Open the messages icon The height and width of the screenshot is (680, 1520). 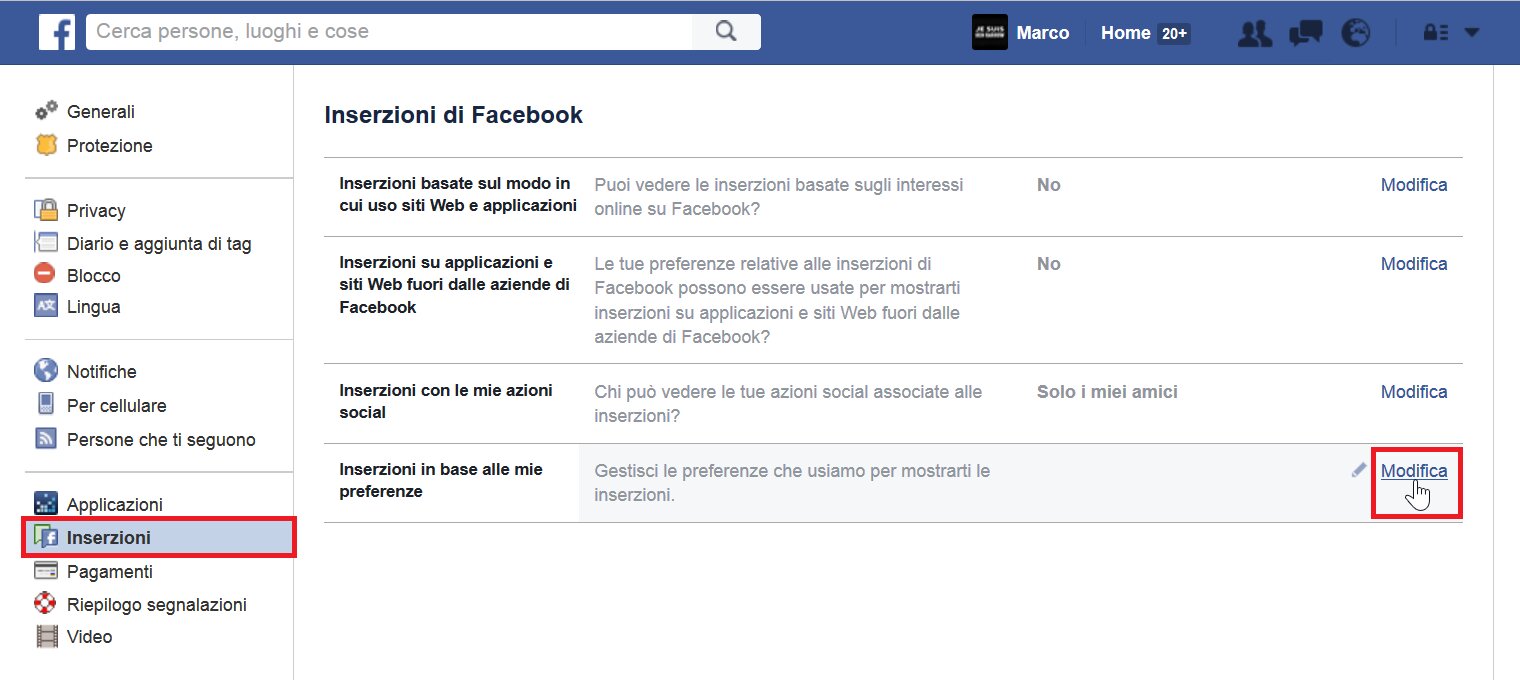point(1305,33)
